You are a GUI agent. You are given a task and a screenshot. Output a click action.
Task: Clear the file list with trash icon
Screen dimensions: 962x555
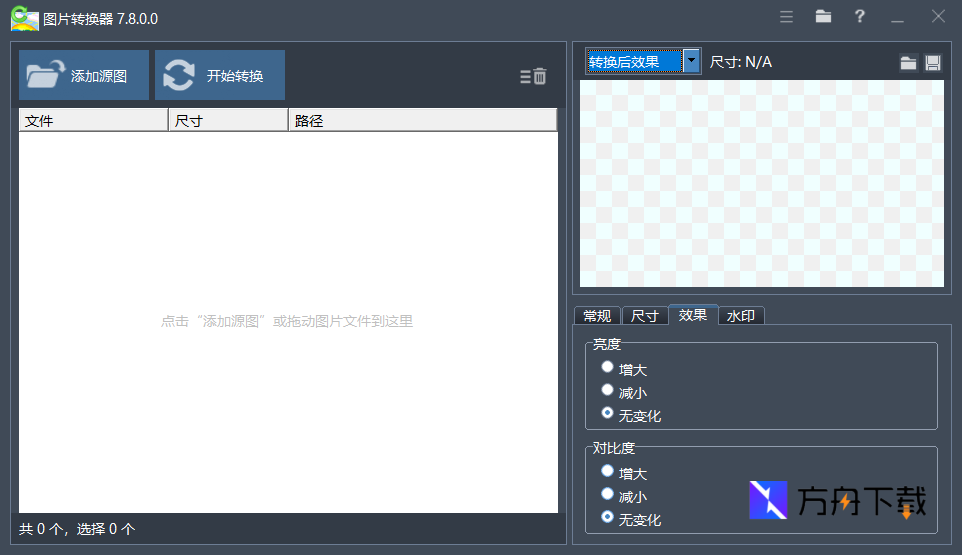click(533, 77)
